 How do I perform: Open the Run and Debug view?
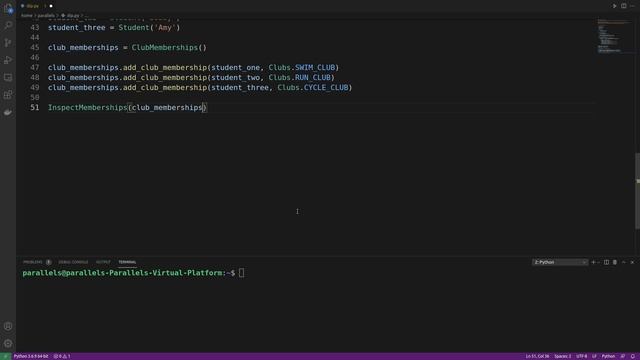pyautogui.click(x=8, y=60)
